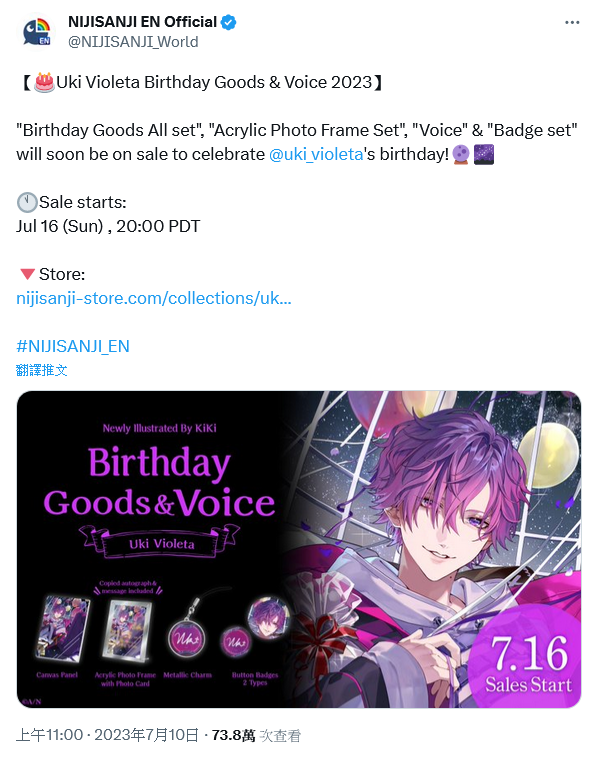
Task: Open the Birthday Goods promo image
Action: tap(299, 549)
